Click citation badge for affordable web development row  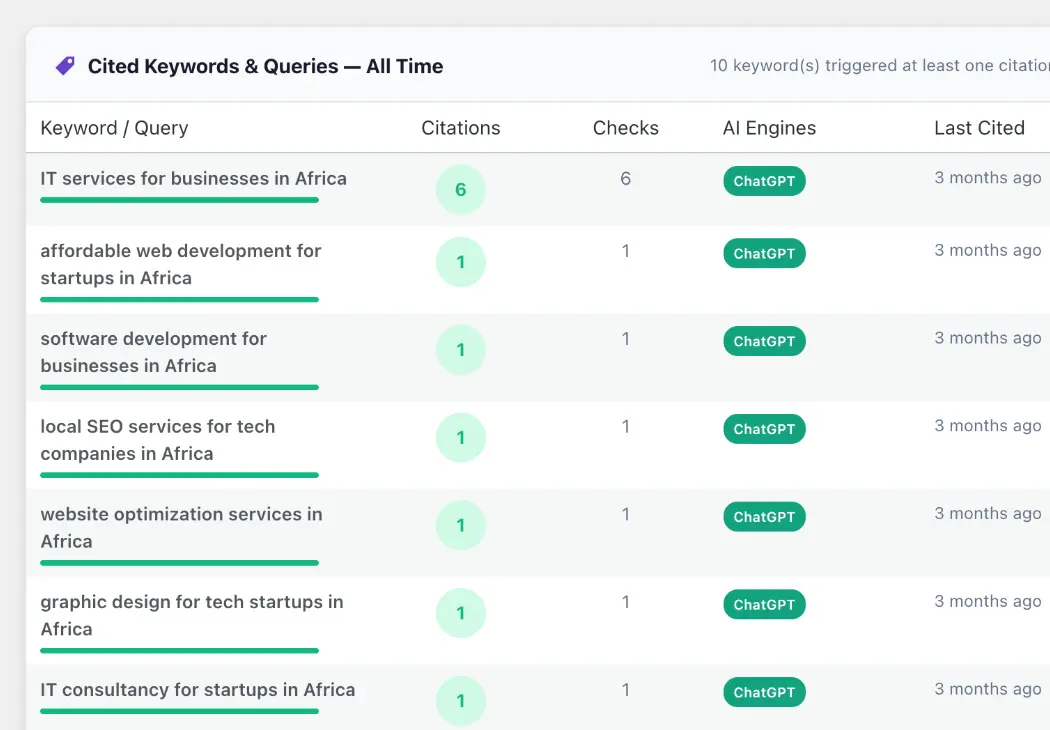tap(461, 262)
